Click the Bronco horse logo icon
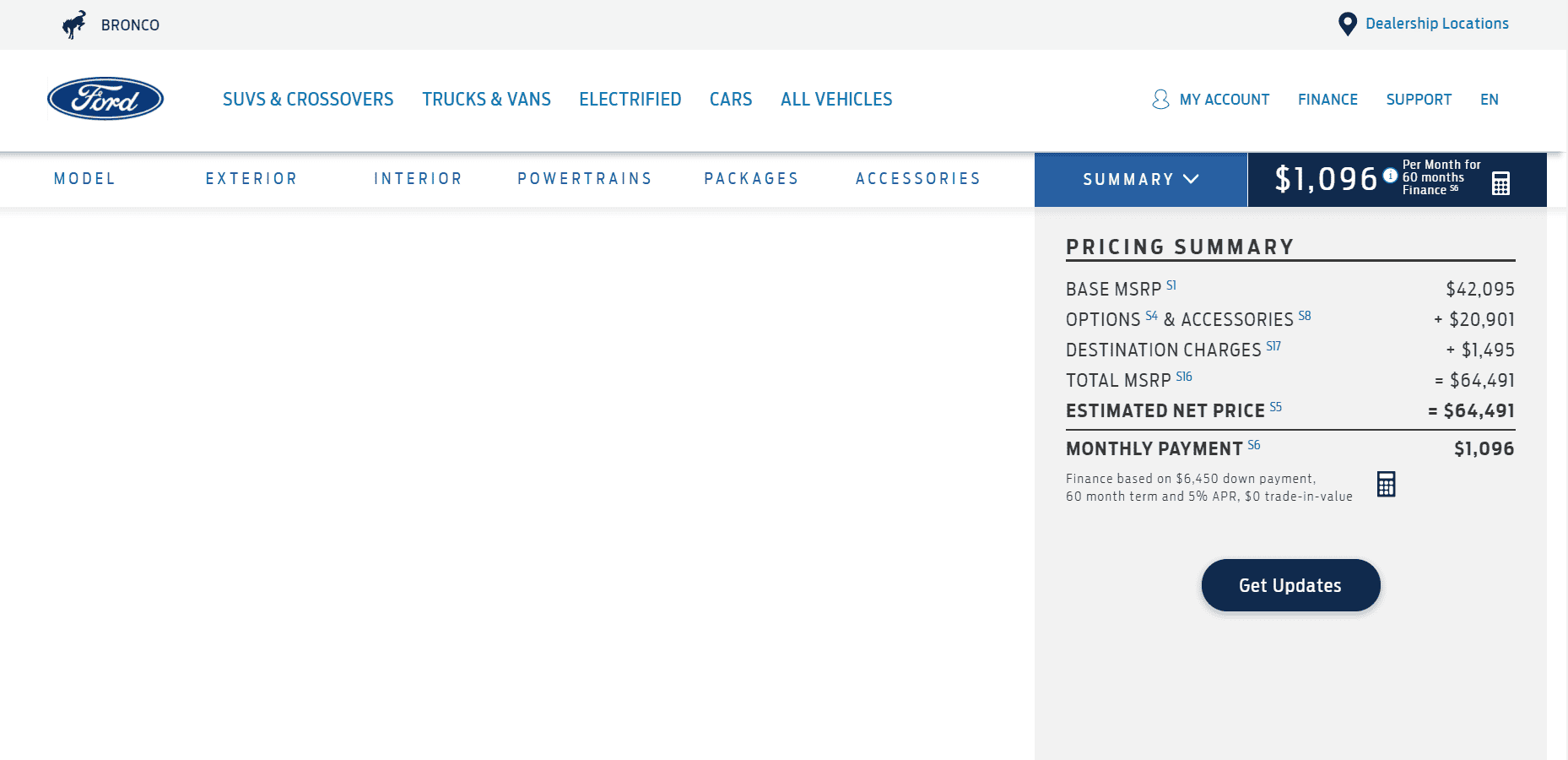This screenshot has height=760, width=1568. pos(74,24)
